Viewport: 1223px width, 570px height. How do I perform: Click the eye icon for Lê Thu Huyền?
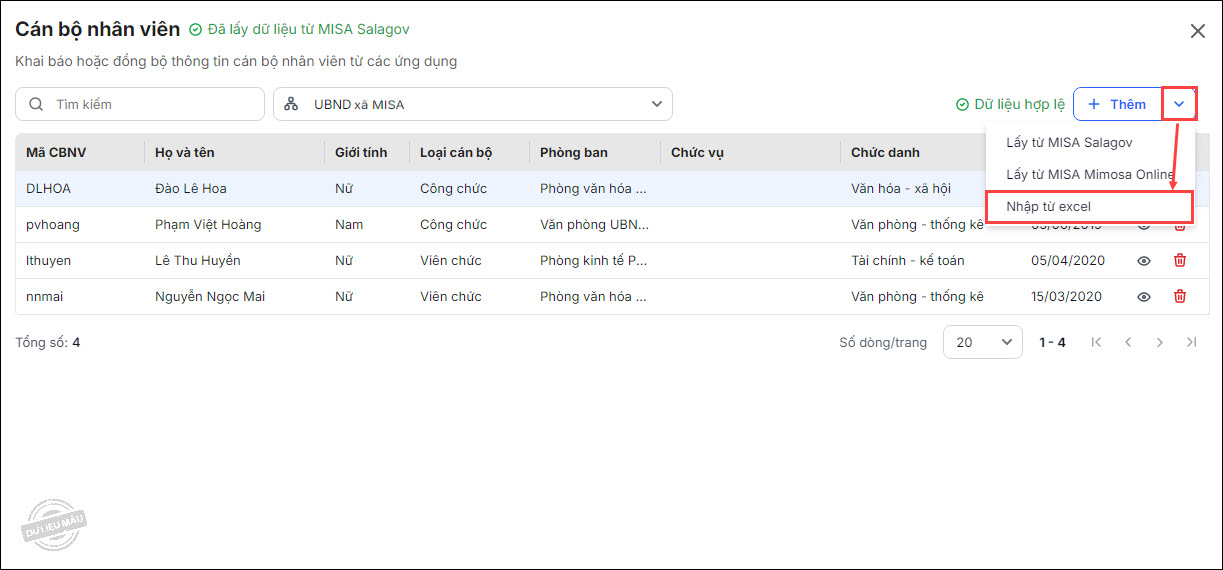click(x=1144, y=261)
